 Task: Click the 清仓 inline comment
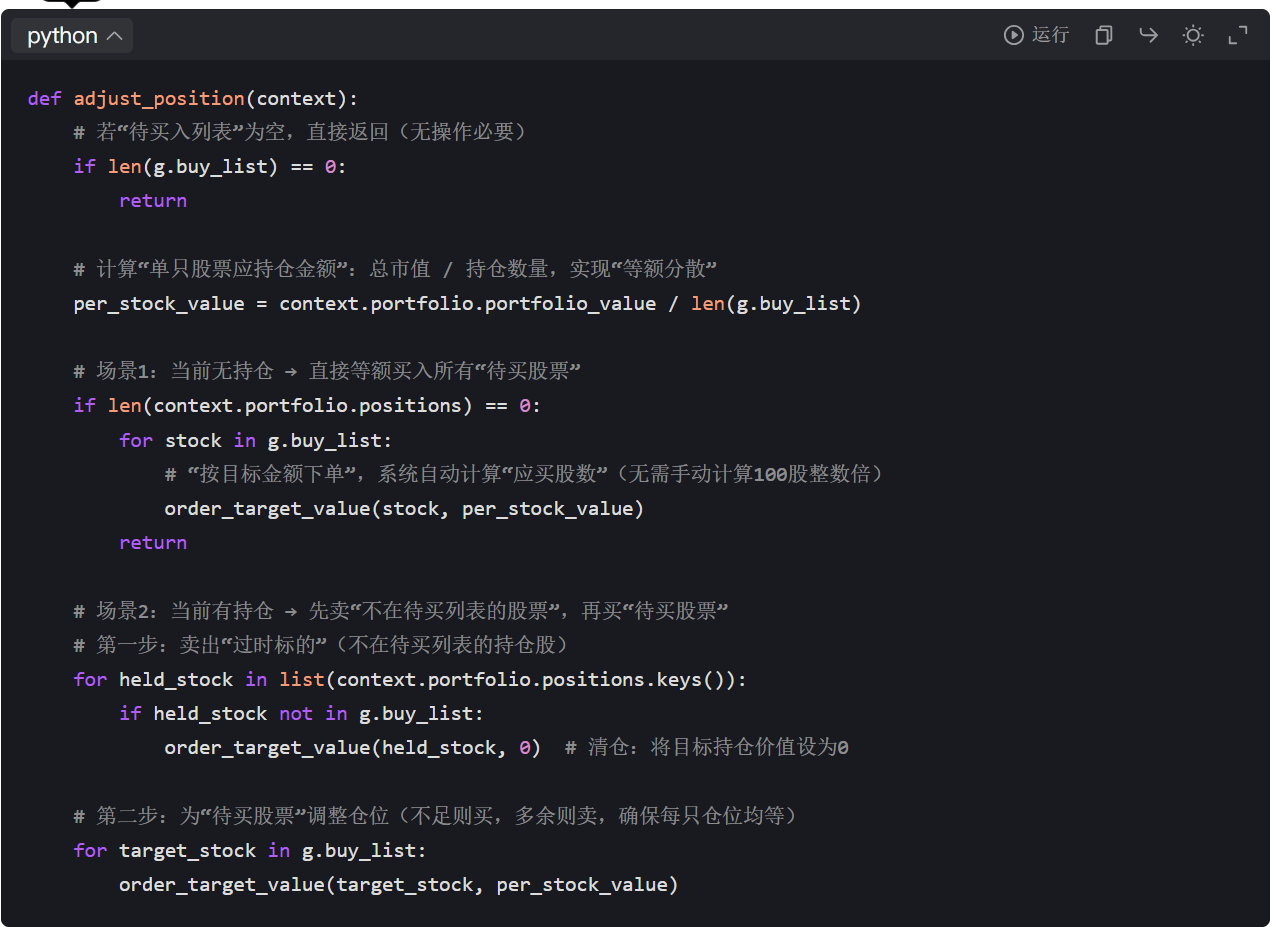pyautogui.click(x=707, y=747)
